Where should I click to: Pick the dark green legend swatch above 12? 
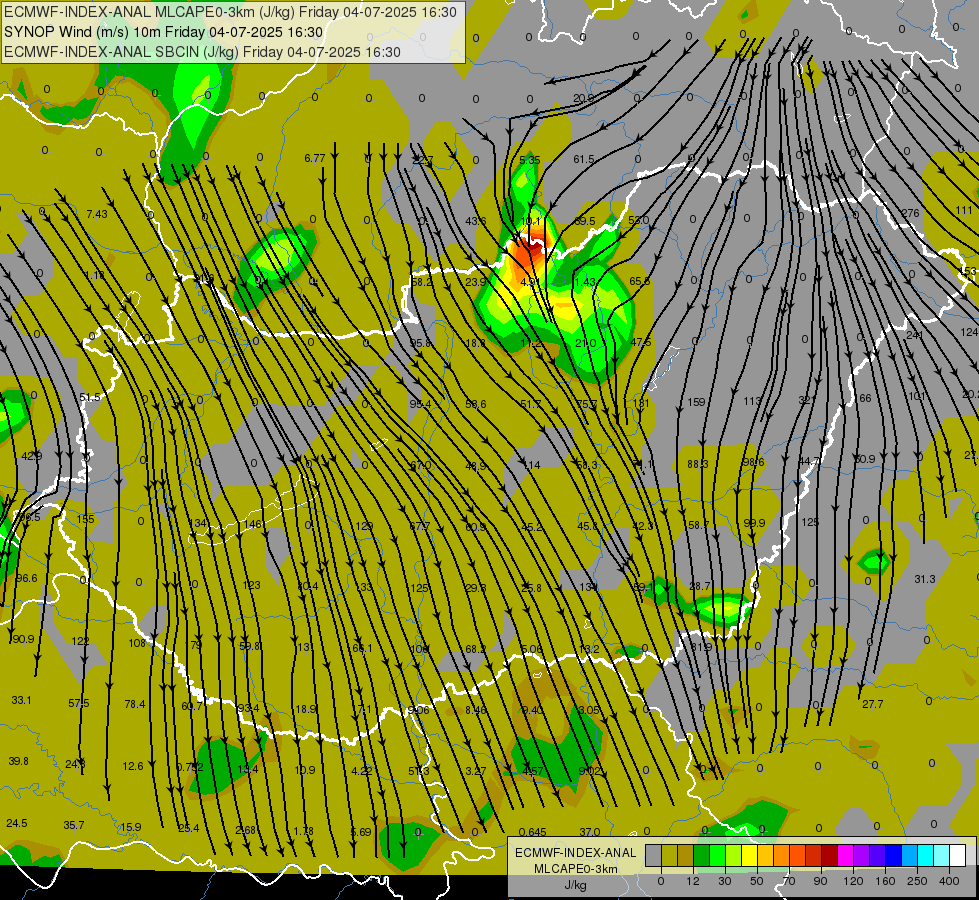[x=701, y=856]
